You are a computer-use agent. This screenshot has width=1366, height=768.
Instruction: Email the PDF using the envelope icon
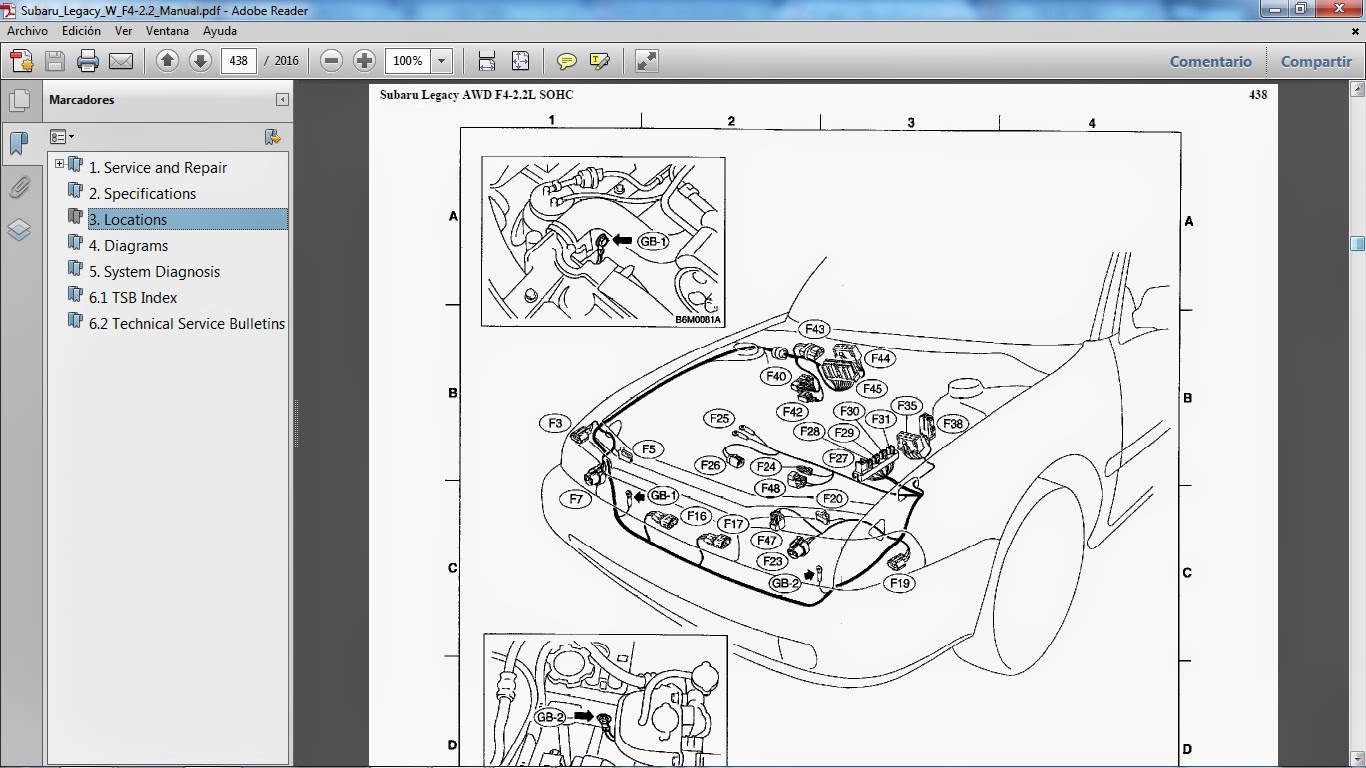(x=120, y=60)
